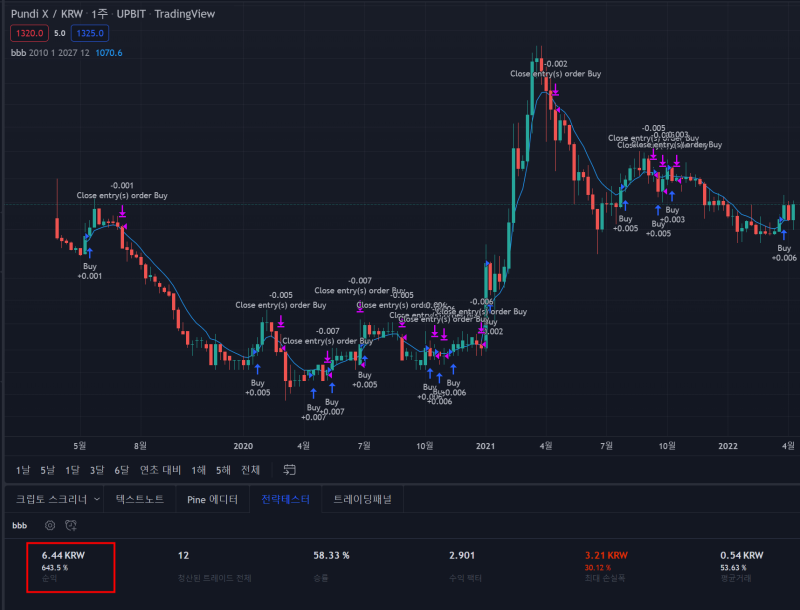Screen dimensions: 800x610
Task: Click the 30.12 % drawdown percentage
Action: pos(597,568)
